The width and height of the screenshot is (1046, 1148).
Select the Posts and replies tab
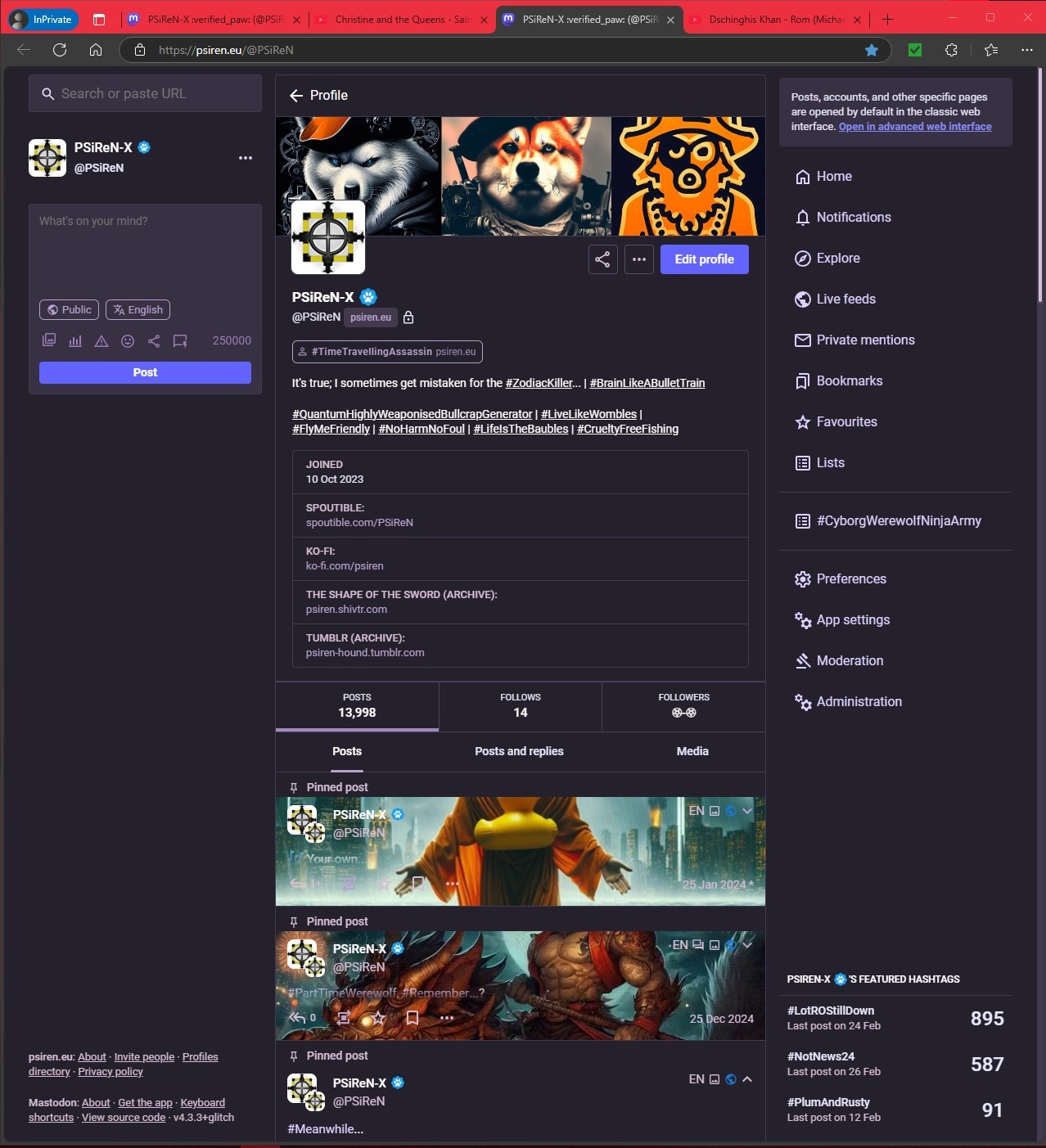pos(519,751)
